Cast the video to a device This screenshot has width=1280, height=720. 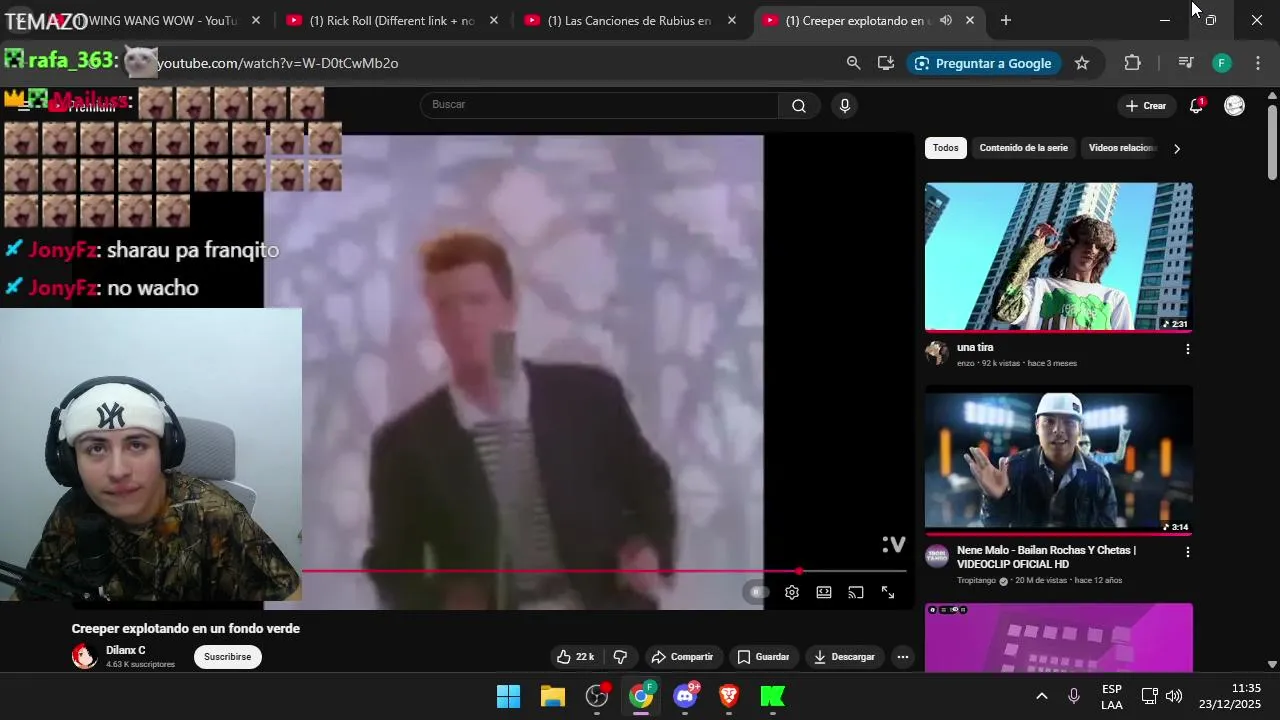click(856, 592)
